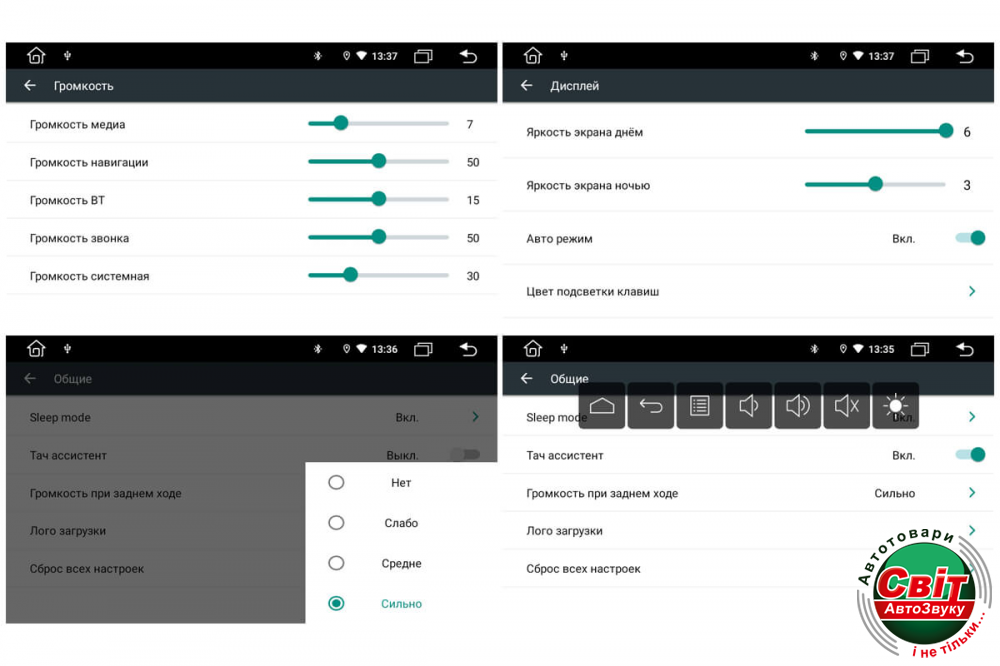1000x666 pixels.
Task: Adjust the Громкость медиа slider
Action: (340, 124)
